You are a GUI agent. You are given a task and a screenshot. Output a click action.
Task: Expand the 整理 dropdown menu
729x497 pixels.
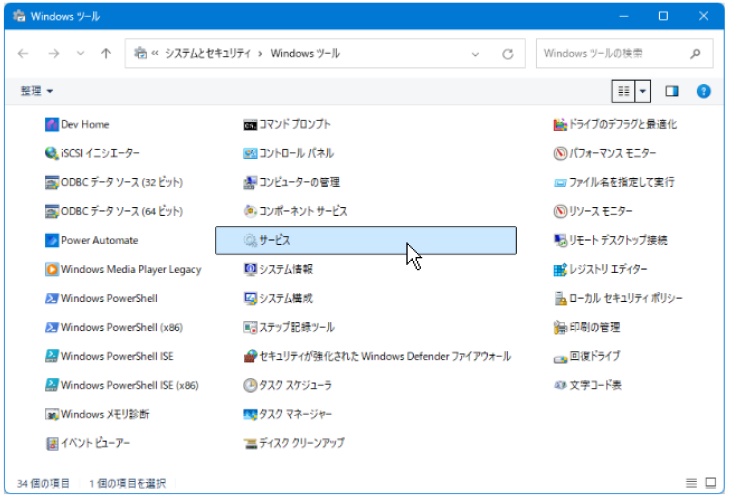pos(37,91)
